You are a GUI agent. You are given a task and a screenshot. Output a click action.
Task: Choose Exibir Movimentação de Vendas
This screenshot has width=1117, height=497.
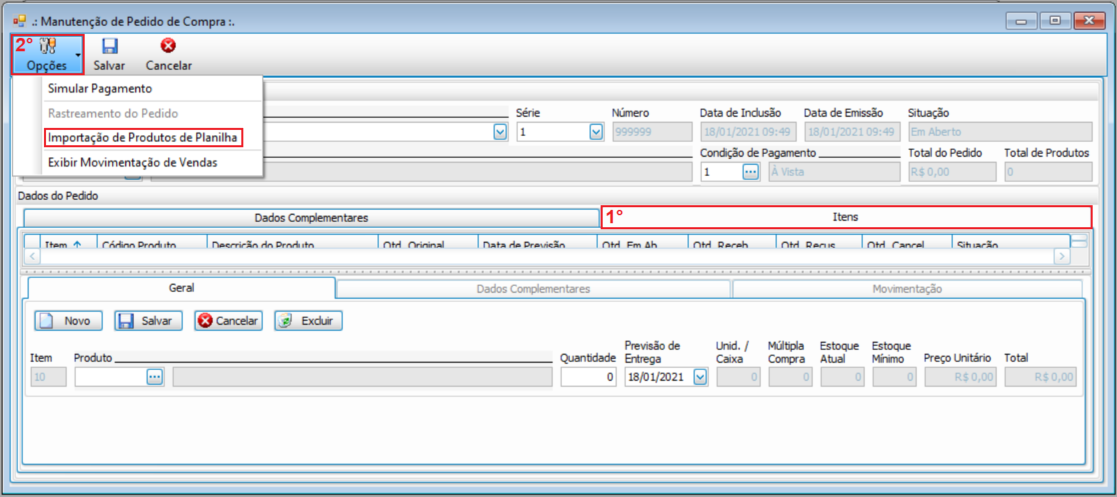coord(133,162)
